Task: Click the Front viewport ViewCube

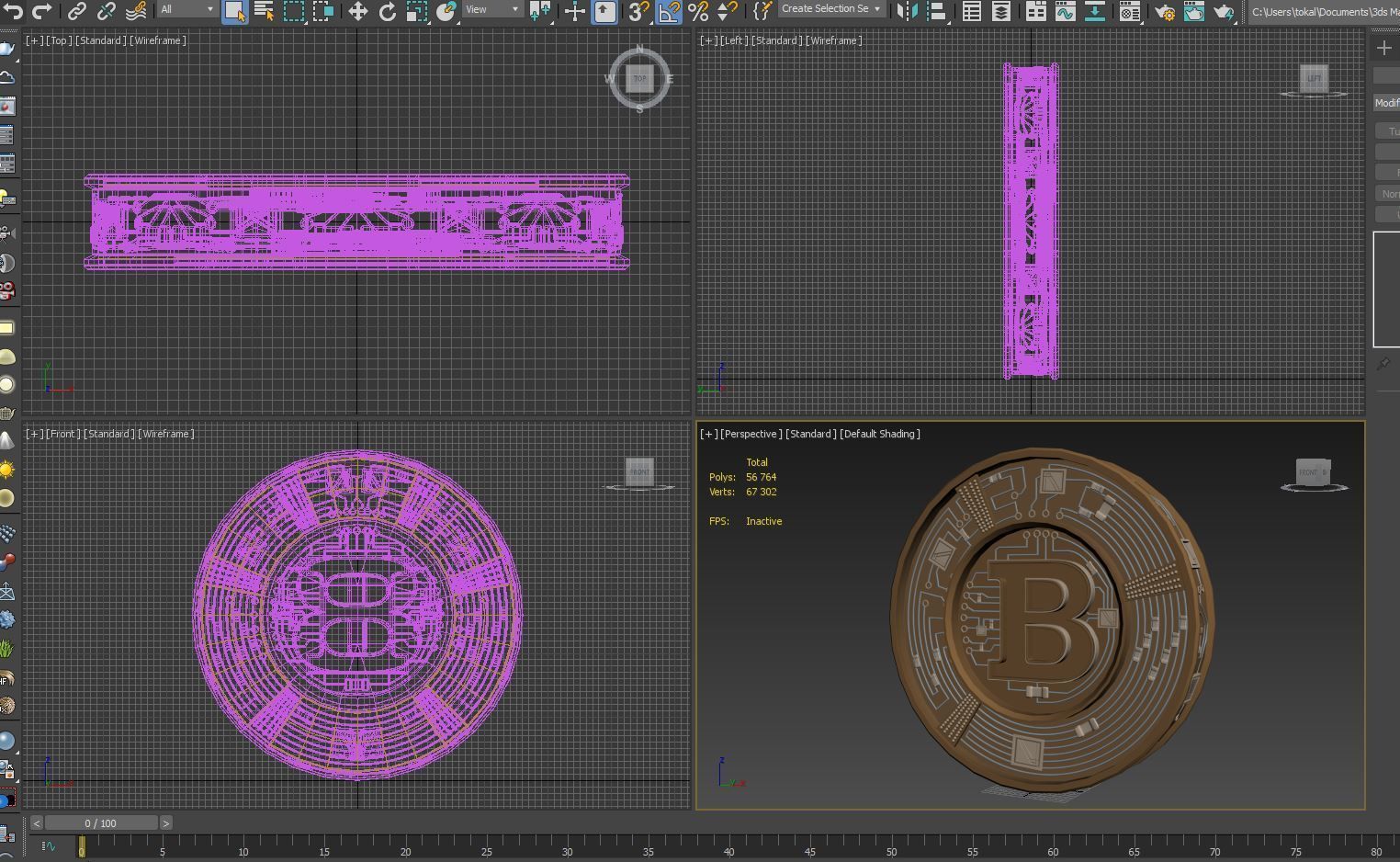Action: [x=639, y=472]
